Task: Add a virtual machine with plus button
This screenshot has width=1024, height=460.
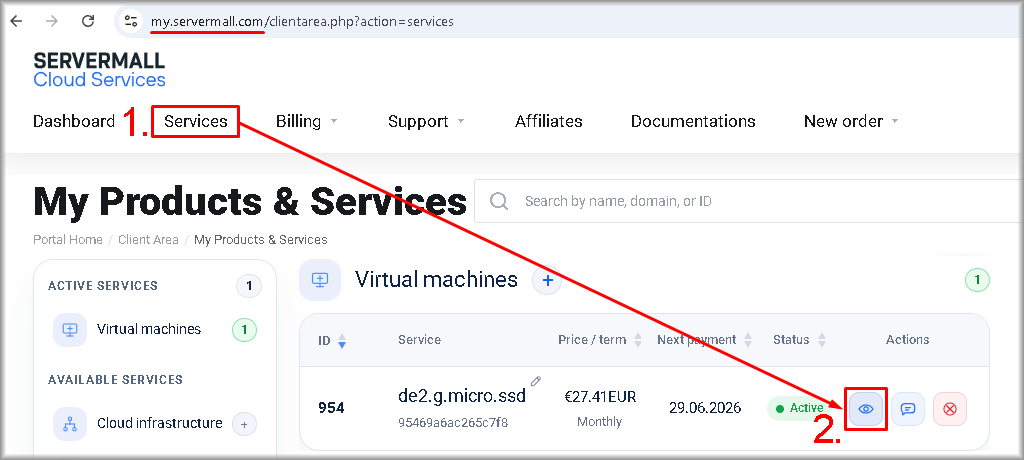Action: [547, 280]
